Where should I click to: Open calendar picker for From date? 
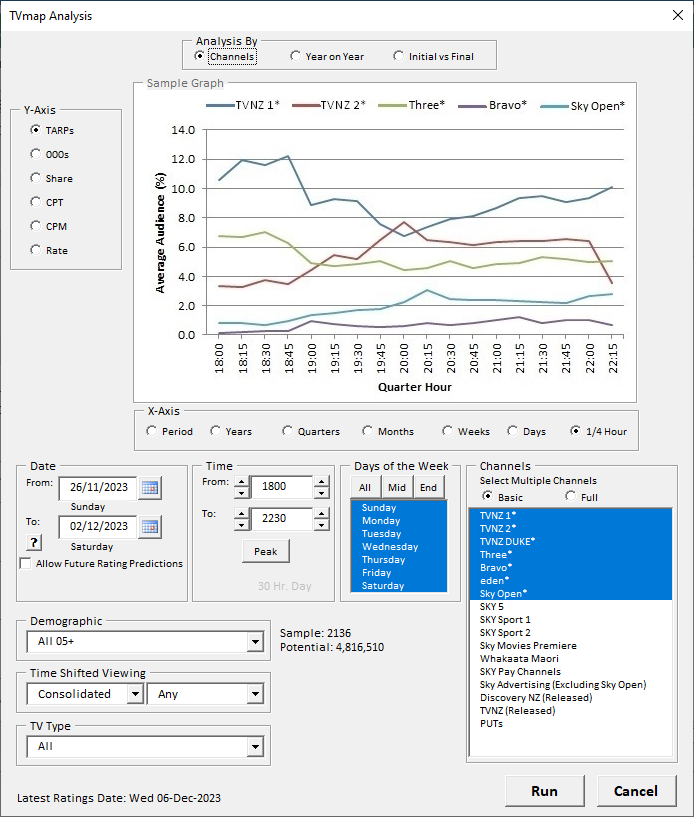click(150, 488)
